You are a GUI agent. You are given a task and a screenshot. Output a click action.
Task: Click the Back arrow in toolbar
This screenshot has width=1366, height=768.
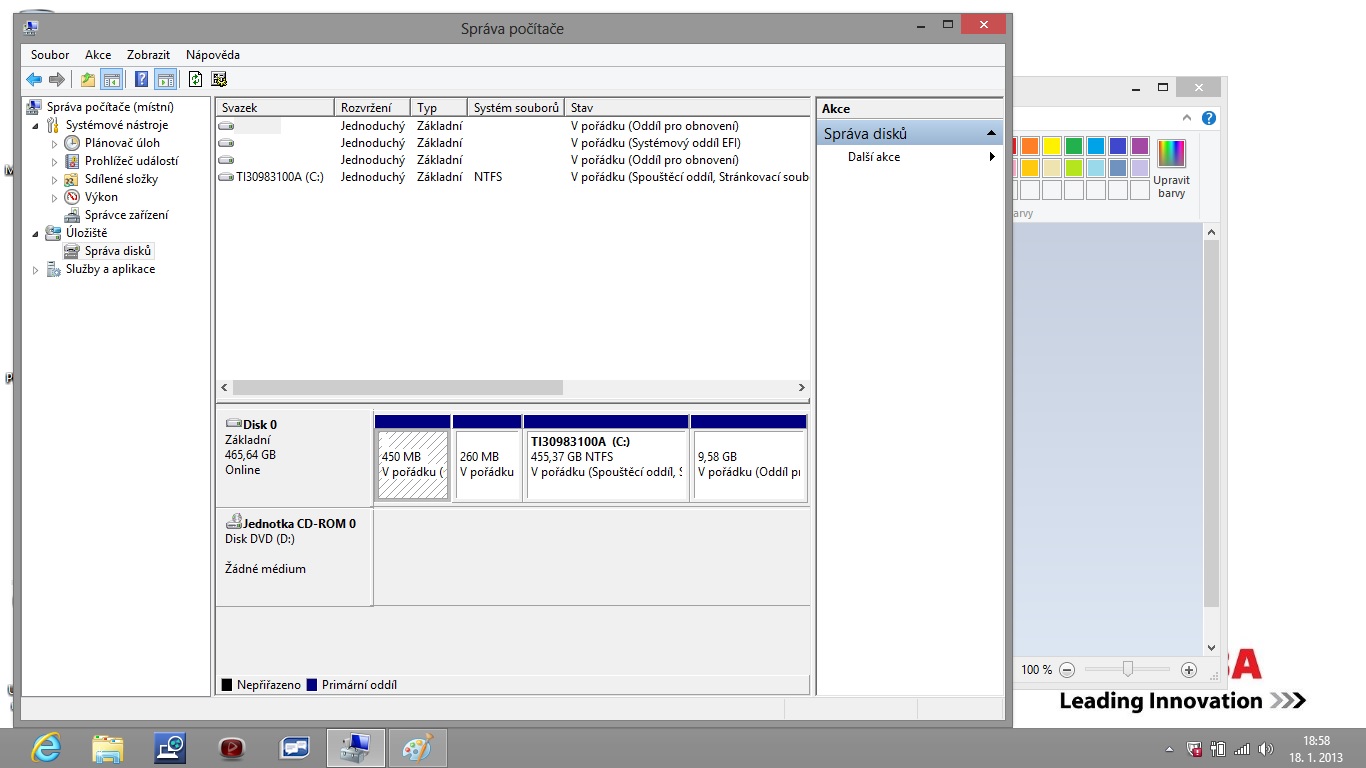pos(34,80)
